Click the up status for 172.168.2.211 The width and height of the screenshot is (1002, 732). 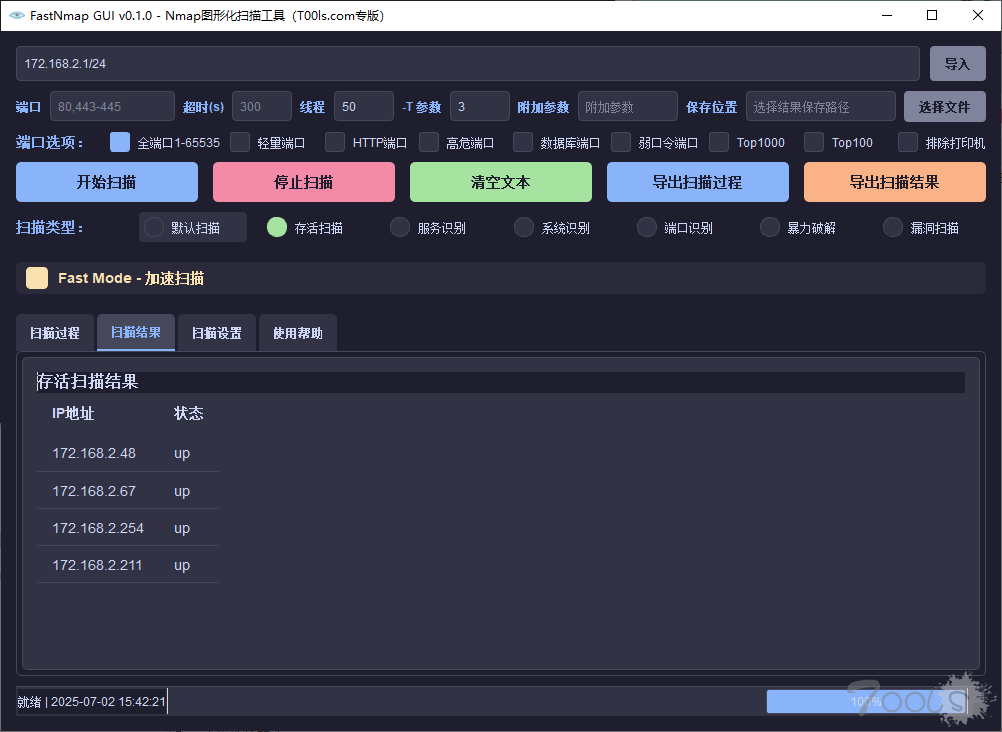coord(182,566)
